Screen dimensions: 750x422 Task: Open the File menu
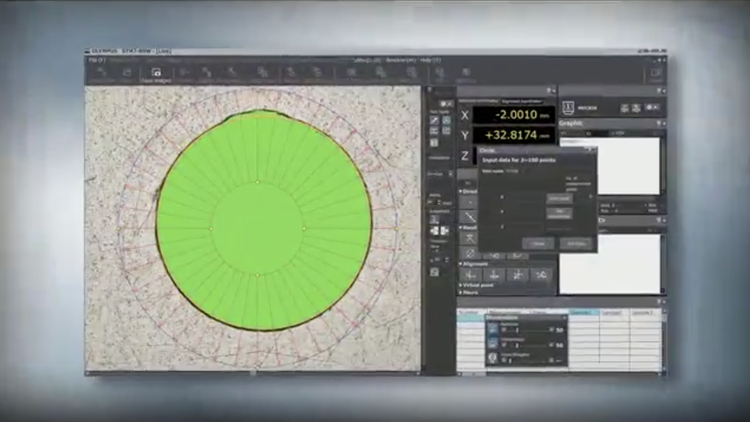point(93,61)
